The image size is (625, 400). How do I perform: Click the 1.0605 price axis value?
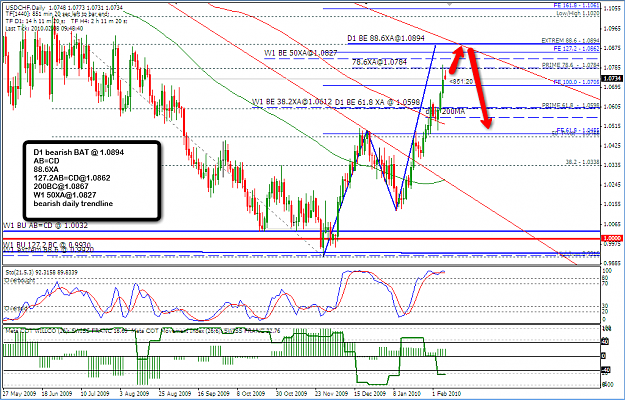tap(613, 106)
